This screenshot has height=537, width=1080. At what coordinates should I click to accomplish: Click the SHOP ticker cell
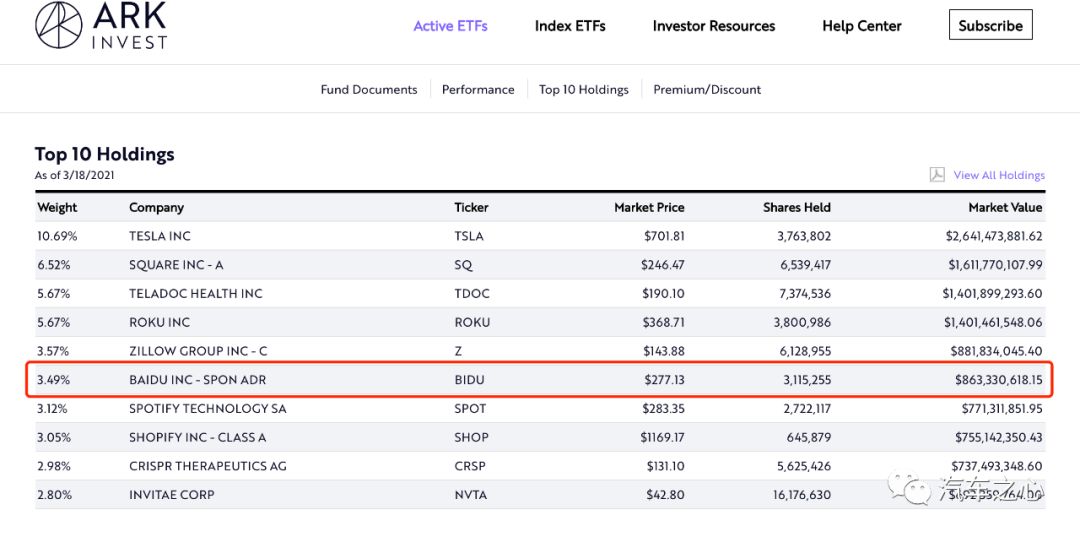[x=471, y=437]
